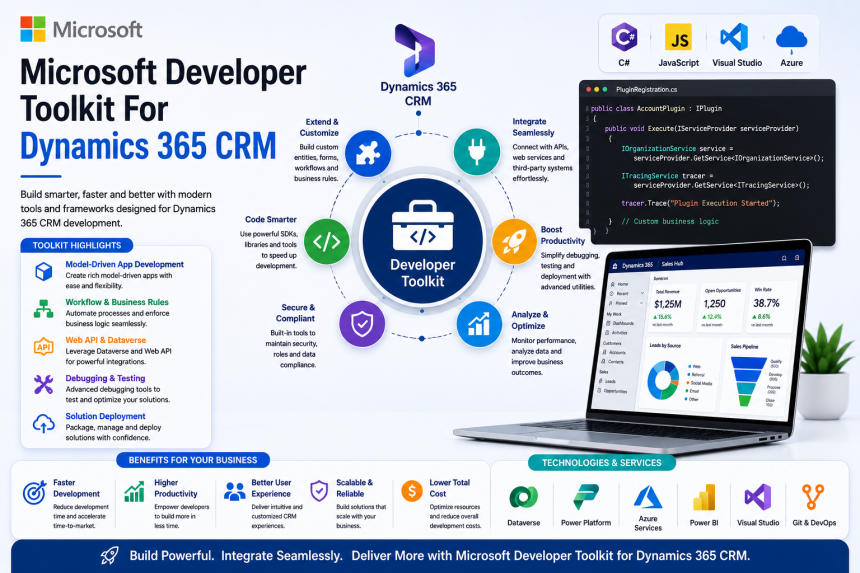The width and height of the screenshot is (860, 573).
Task: Click the Sales Pipeline funnel chart
Action: pos(748,381)
